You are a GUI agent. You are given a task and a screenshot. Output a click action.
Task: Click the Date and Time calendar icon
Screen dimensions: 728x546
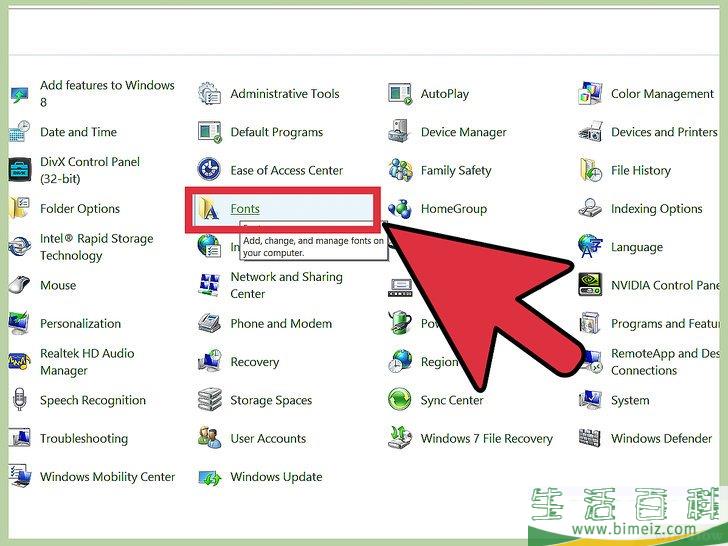coord(20,132)
